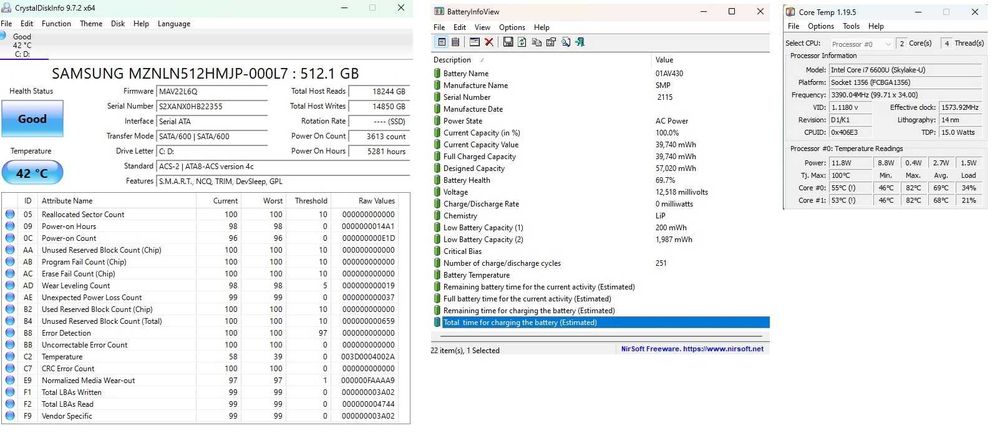
Task: Click Threshold column header in CrystalDiskInfo
Action: (311, 200)
